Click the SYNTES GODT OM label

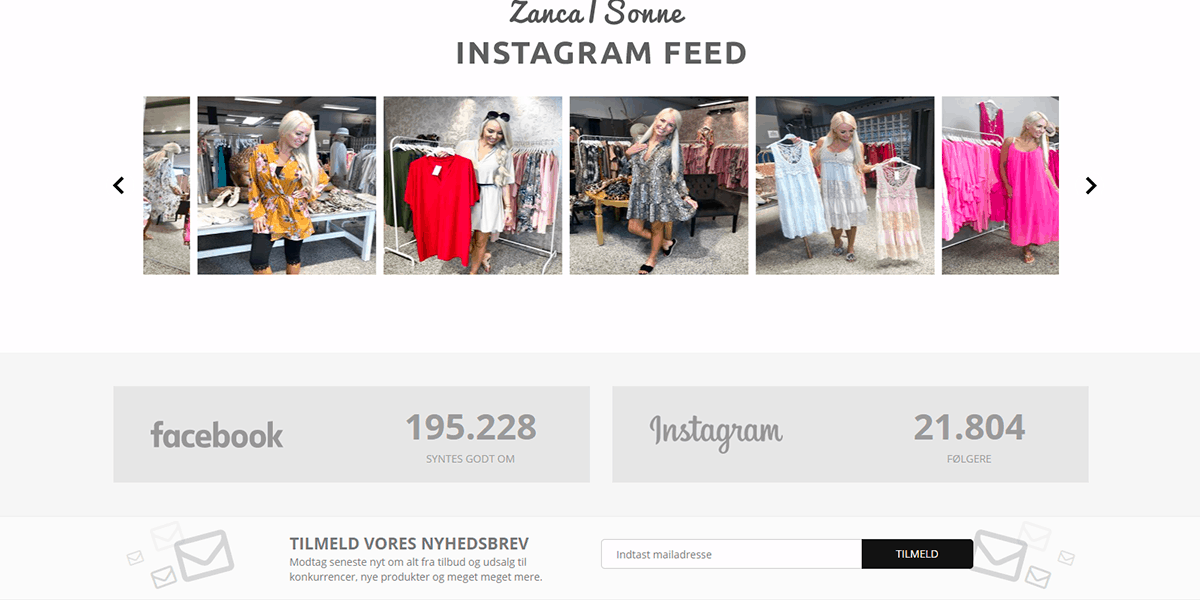(470, 459)
